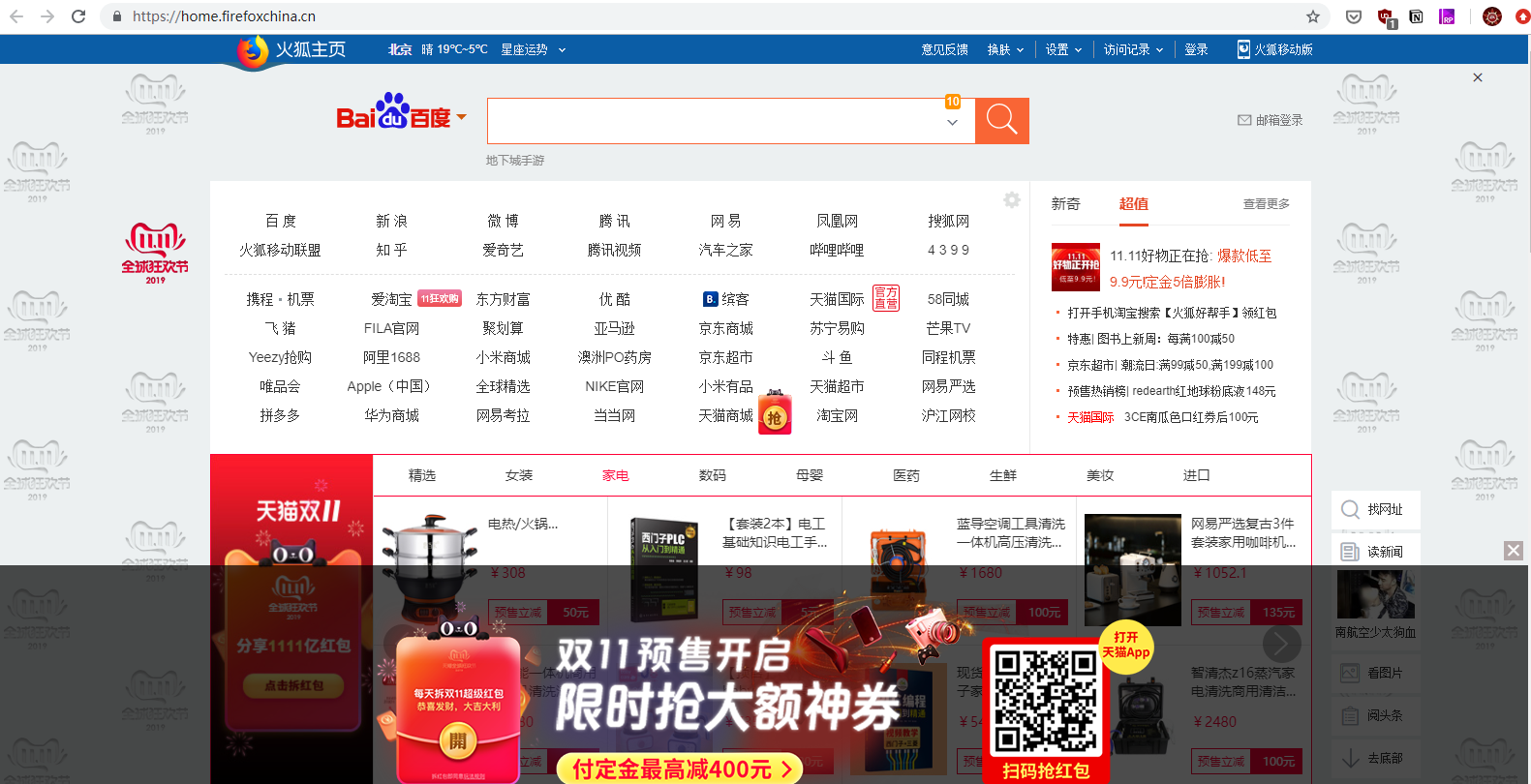Viewport: 1531px width, 784px height.
Task: Select the 数码 category tab
Action: tap(713, 475)
